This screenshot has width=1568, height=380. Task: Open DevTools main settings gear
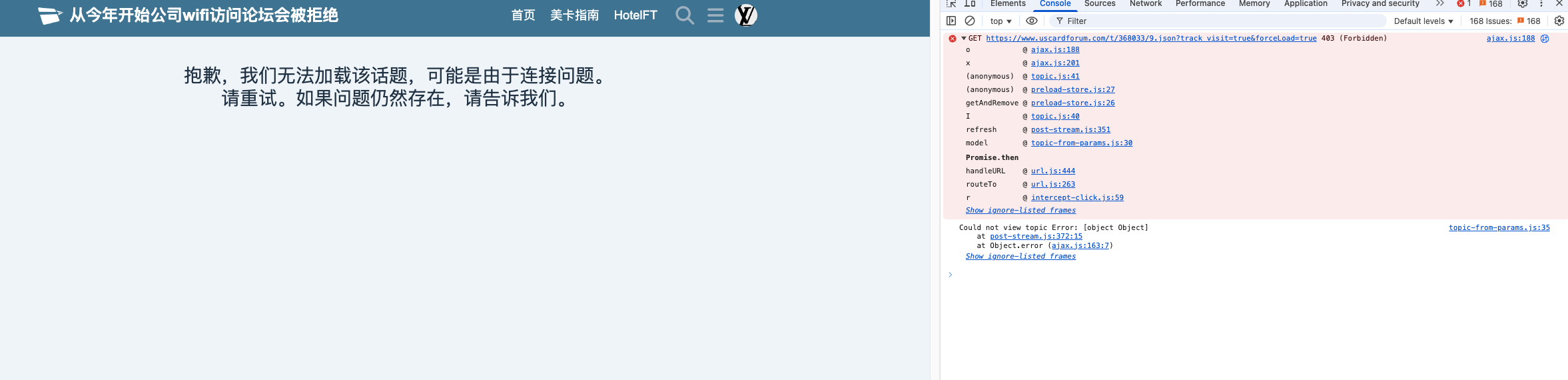1523,3
